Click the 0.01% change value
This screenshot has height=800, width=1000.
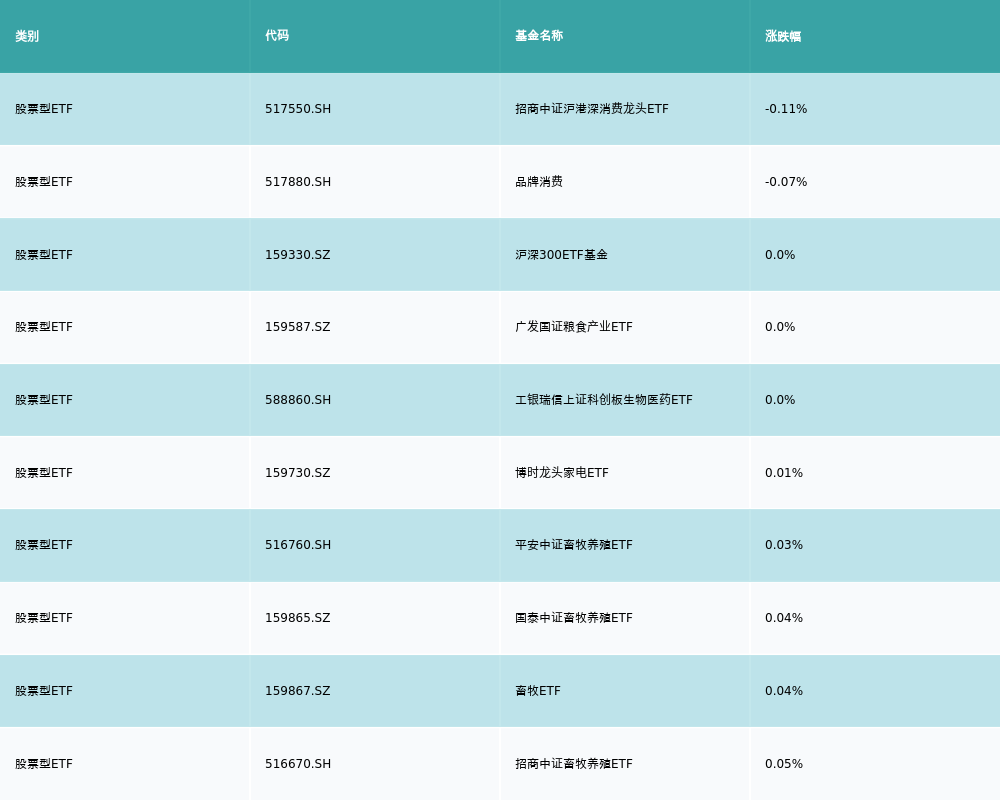pyautogui.click(x=784, y=473)
